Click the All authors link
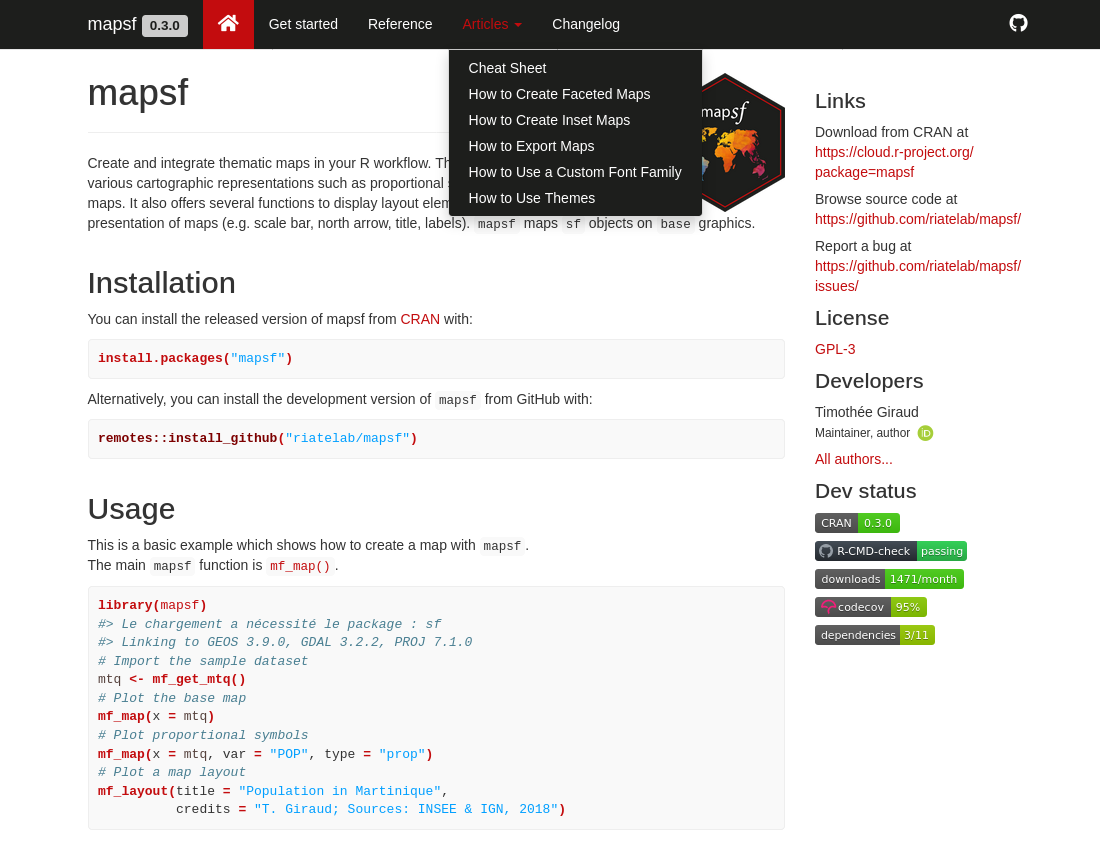1100x850 pixels. point(853,459)
